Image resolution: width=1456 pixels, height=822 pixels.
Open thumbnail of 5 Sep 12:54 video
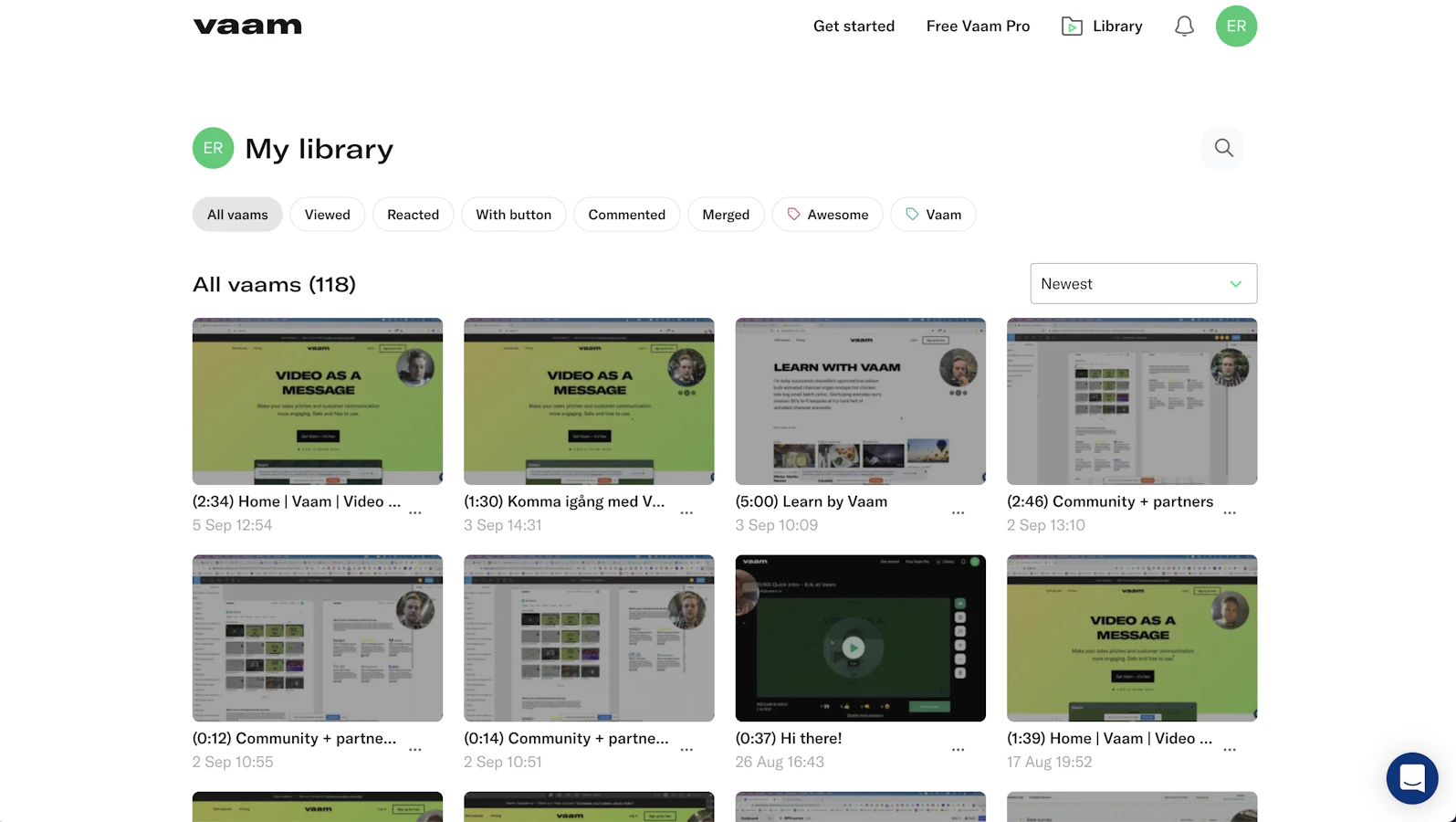point(318,401)
